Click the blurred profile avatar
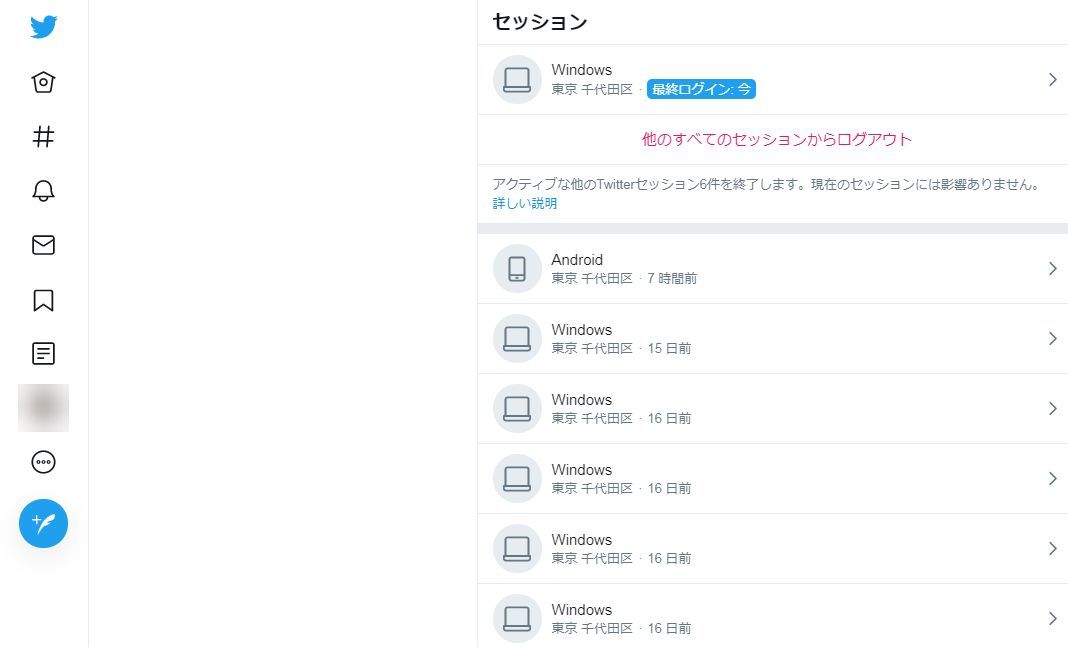1068x647 pixels. (43, 408)
